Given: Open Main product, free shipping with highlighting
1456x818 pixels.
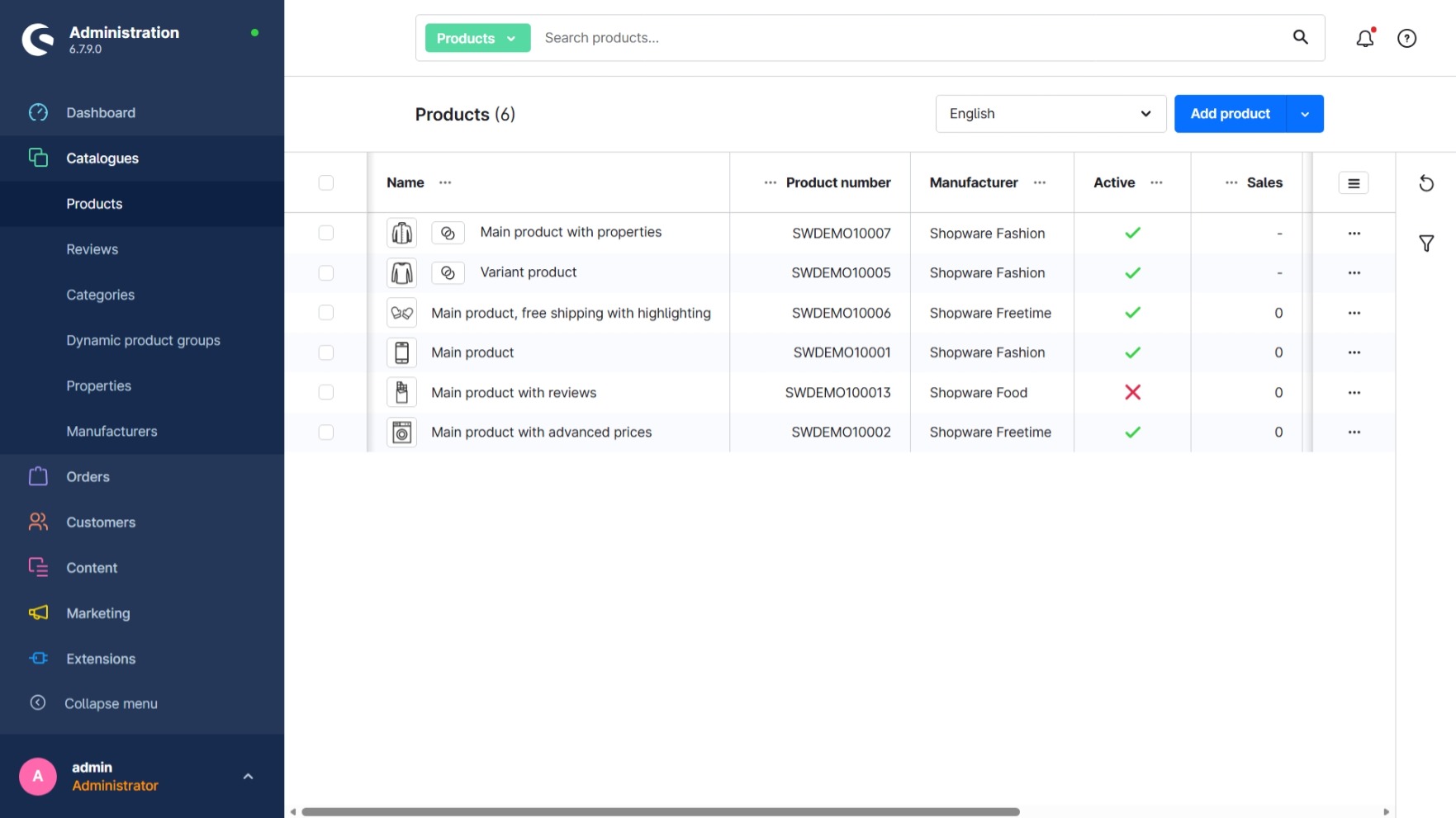Looking at the screenshot, I should coord(571,313).
